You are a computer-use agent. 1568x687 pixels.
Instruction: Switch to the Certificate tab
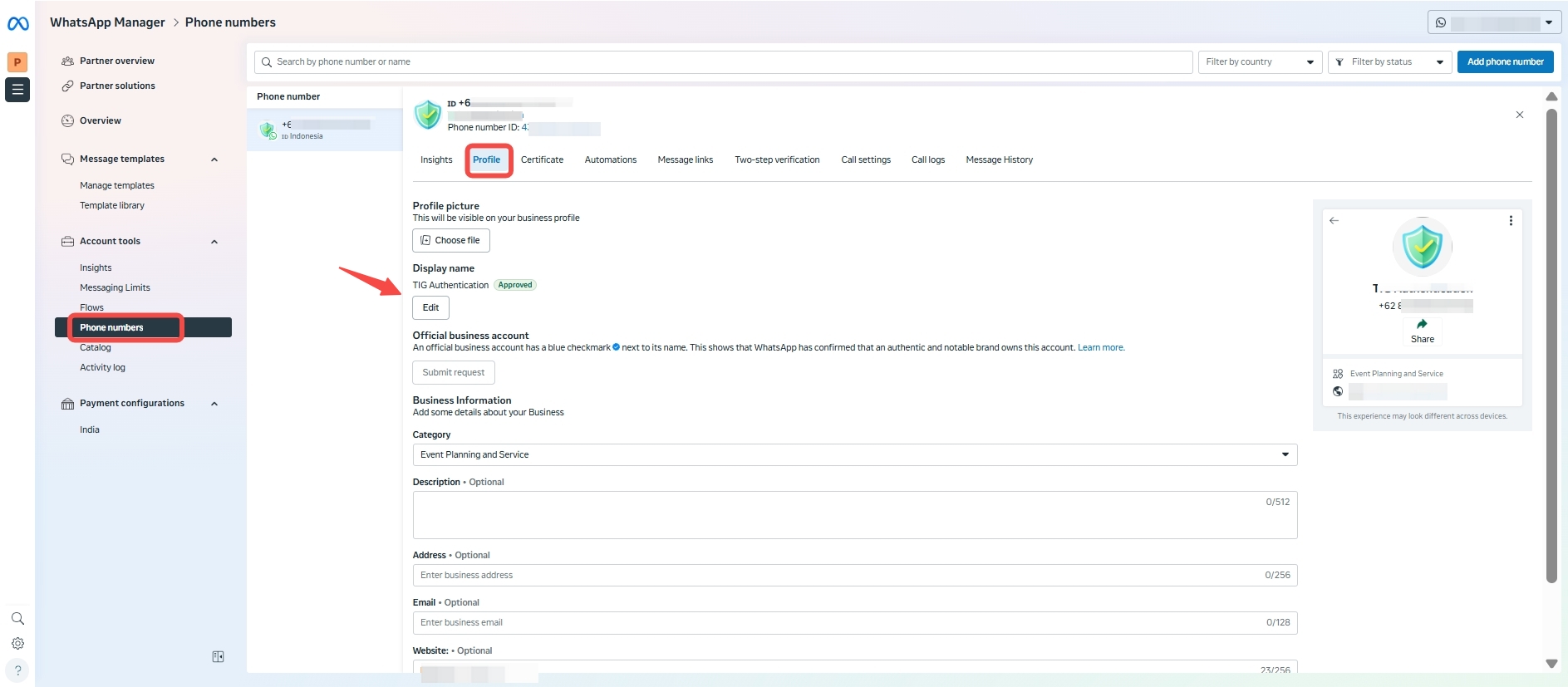pyautogui.click(x=542, y=160)
